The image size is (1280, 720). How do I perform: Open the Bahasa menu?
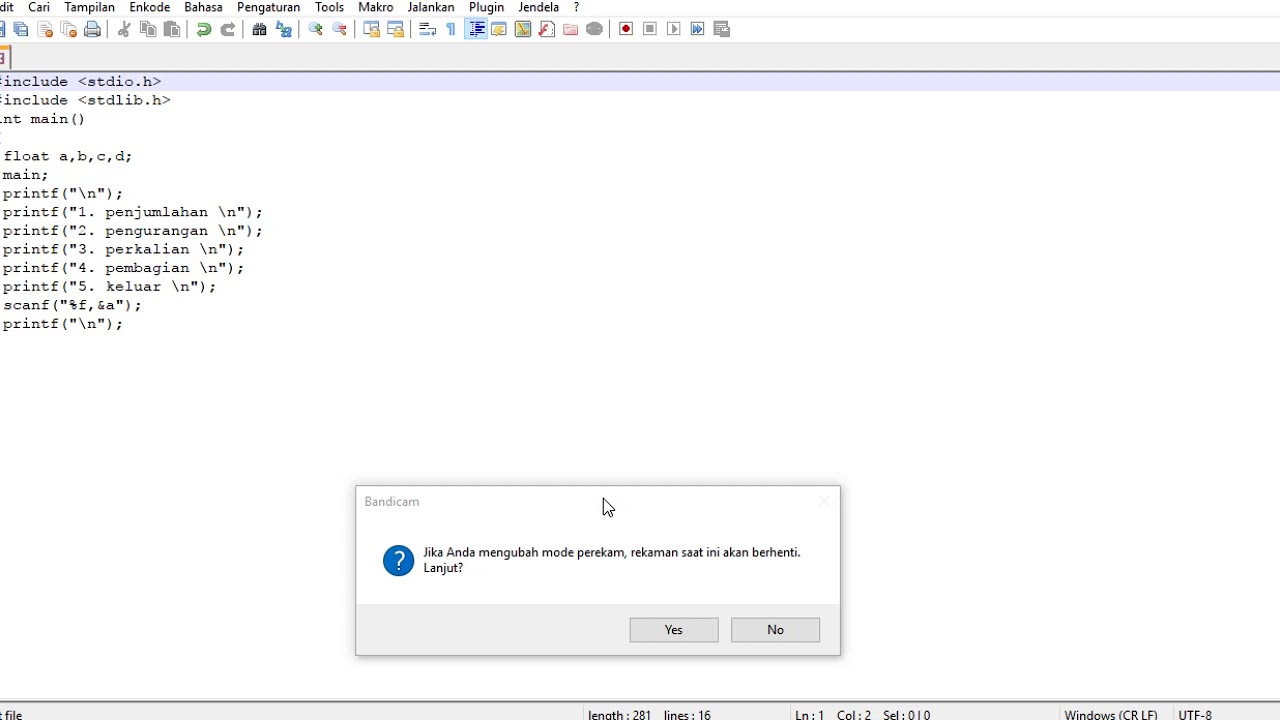coord(203,7)
